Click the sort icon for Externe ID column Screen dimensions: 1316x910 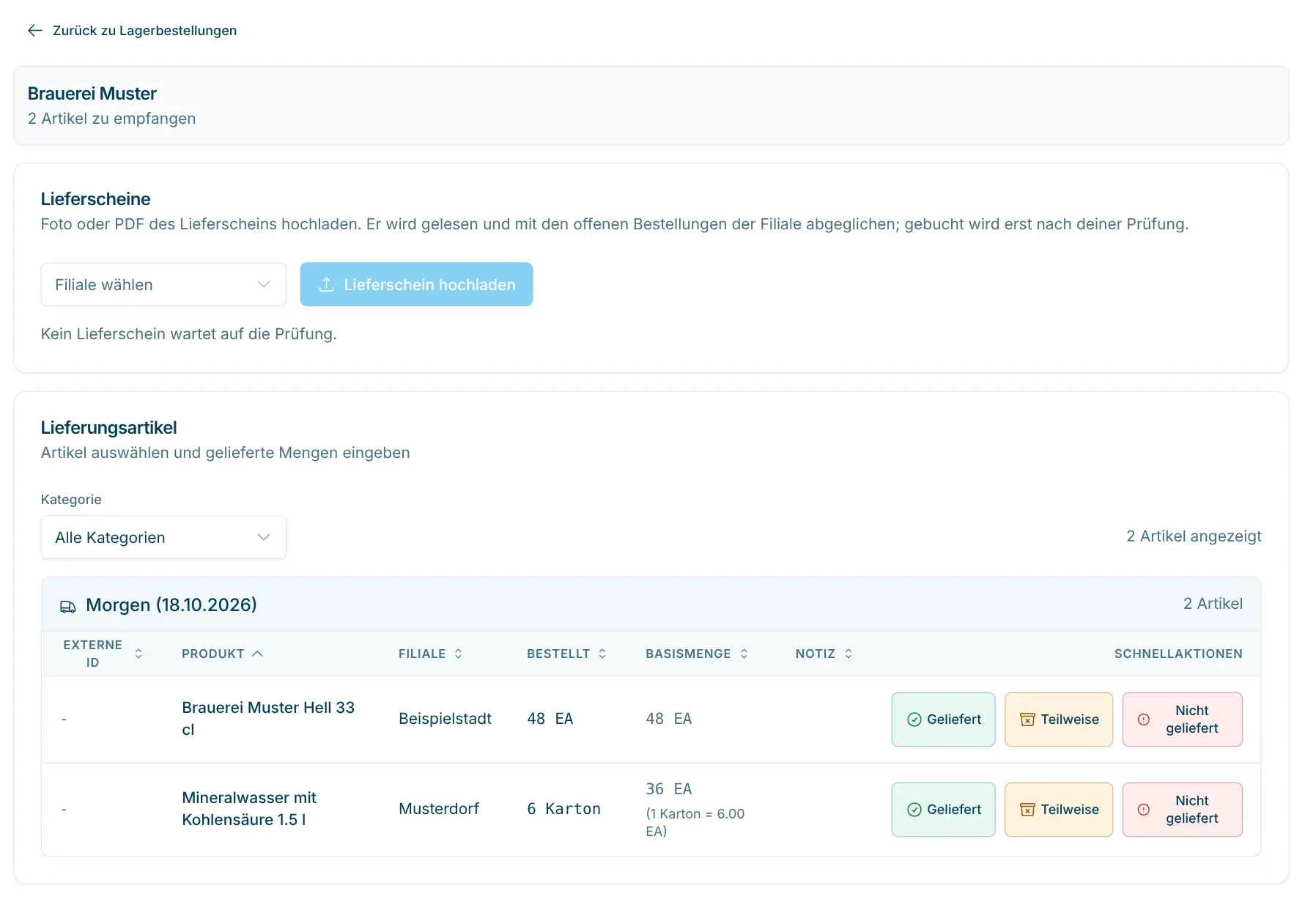(138, 654)
